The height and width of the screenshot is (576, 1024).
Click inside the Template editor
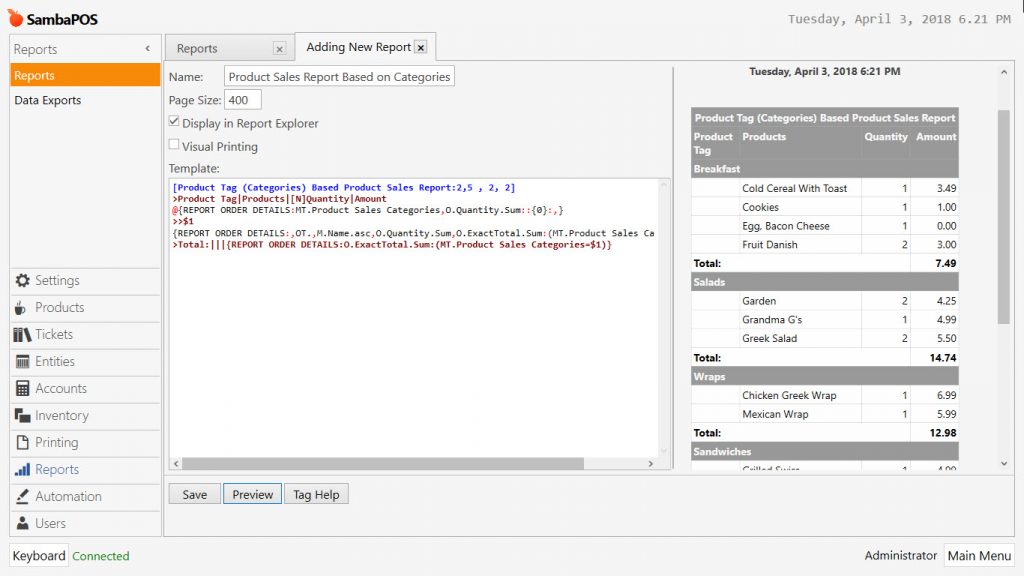414,317
